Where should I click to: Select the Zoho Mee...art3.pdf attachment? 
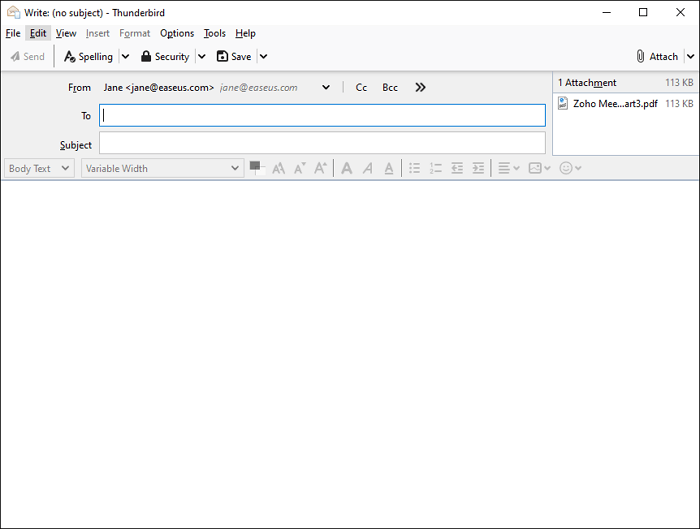(625, 104)
